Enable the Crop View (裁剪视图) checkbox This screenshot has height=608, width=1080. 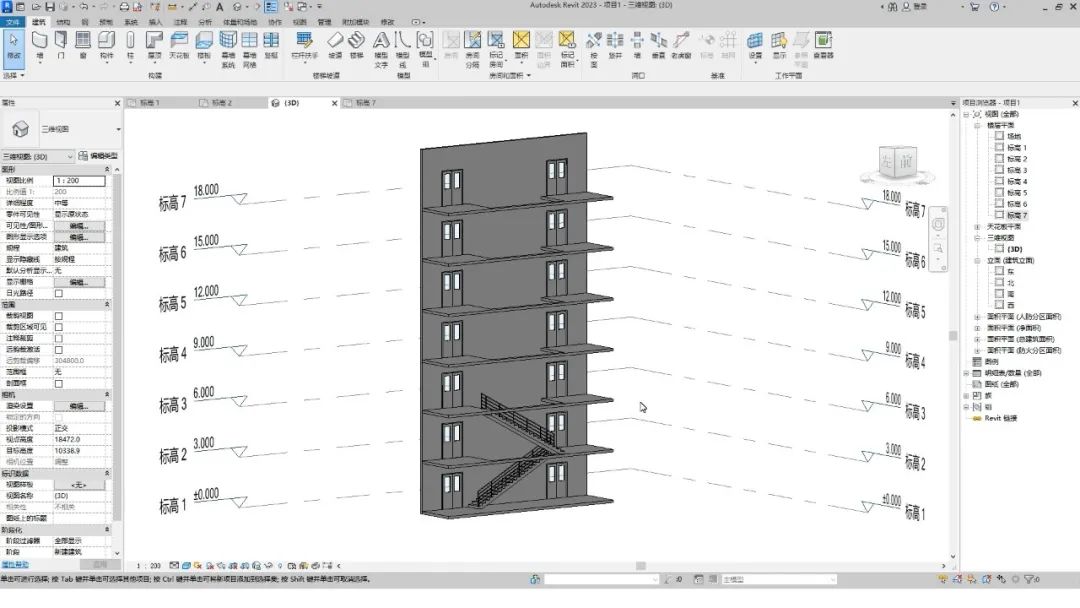coord(59,316)
